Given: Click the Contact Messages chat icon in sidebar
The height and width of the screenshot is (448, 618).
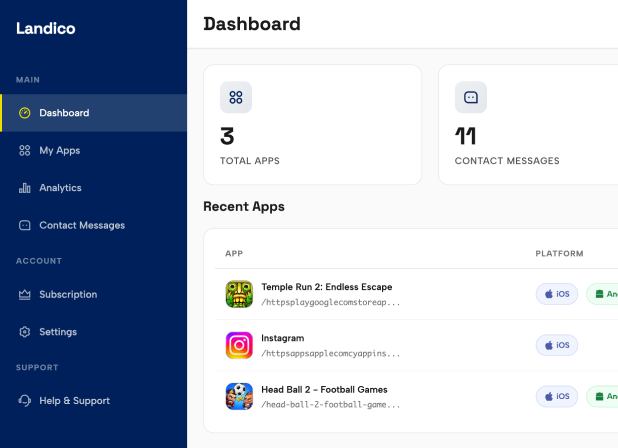Looking at the screenshot, I should click(24, 225).
